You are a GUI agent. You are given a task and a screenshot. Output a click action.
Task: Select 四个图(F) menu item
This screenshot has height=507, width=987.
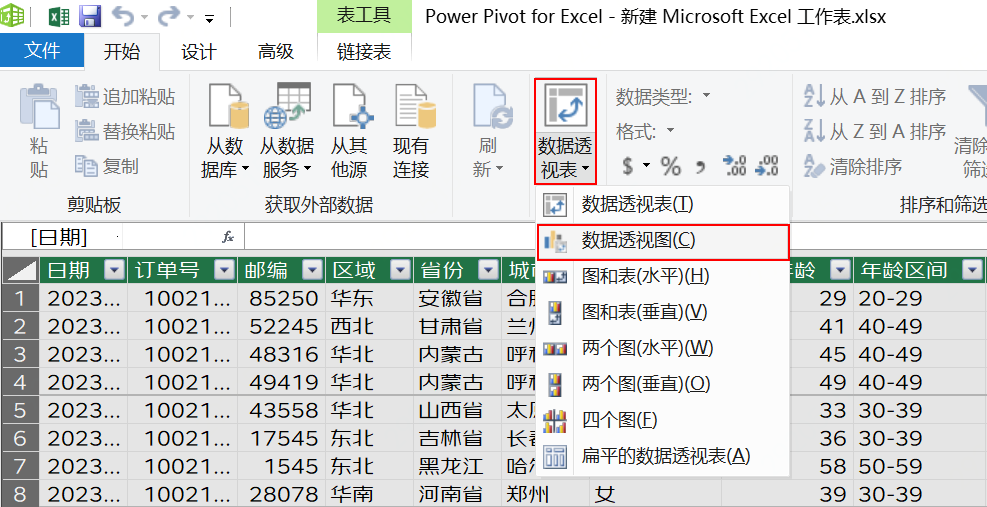663,419
